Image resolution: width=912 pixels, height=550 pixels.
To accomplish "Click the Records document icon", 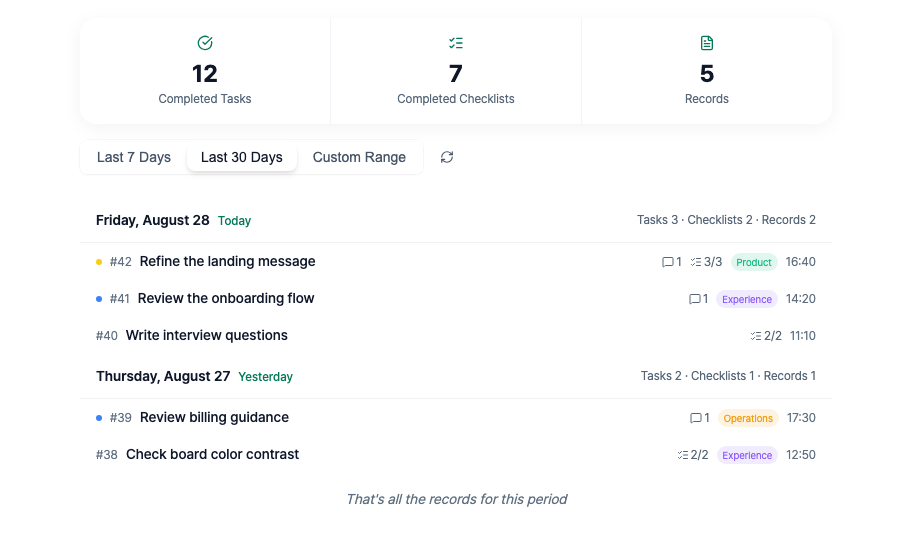I will click(707, 43).
